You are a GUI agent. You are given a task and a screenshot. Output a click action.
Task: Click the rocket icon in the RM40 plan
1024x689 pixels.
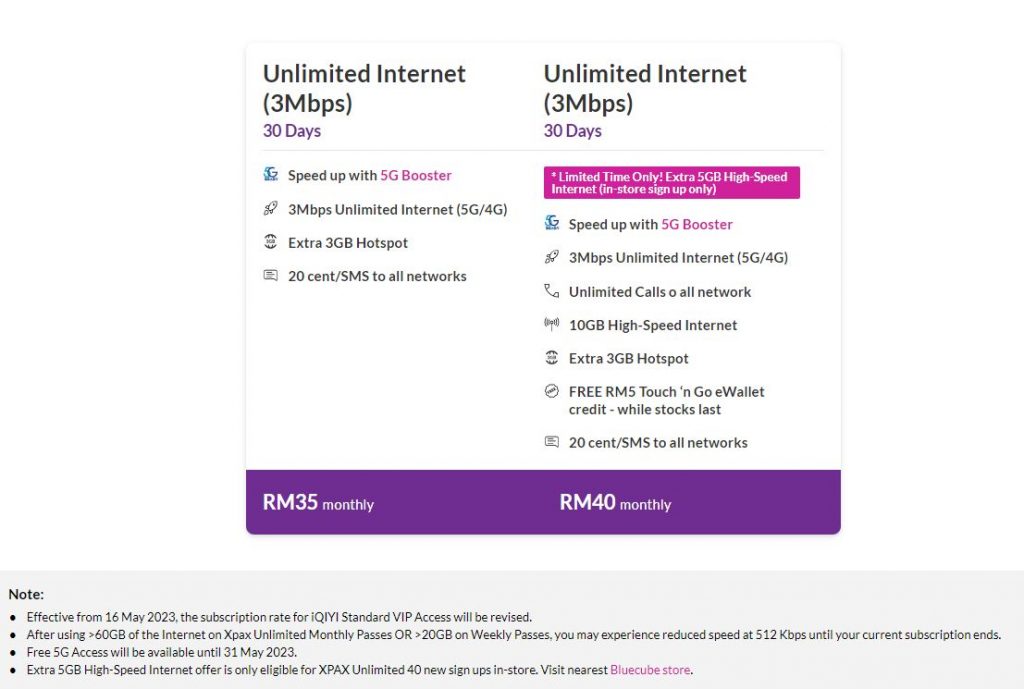click(551, 257)
